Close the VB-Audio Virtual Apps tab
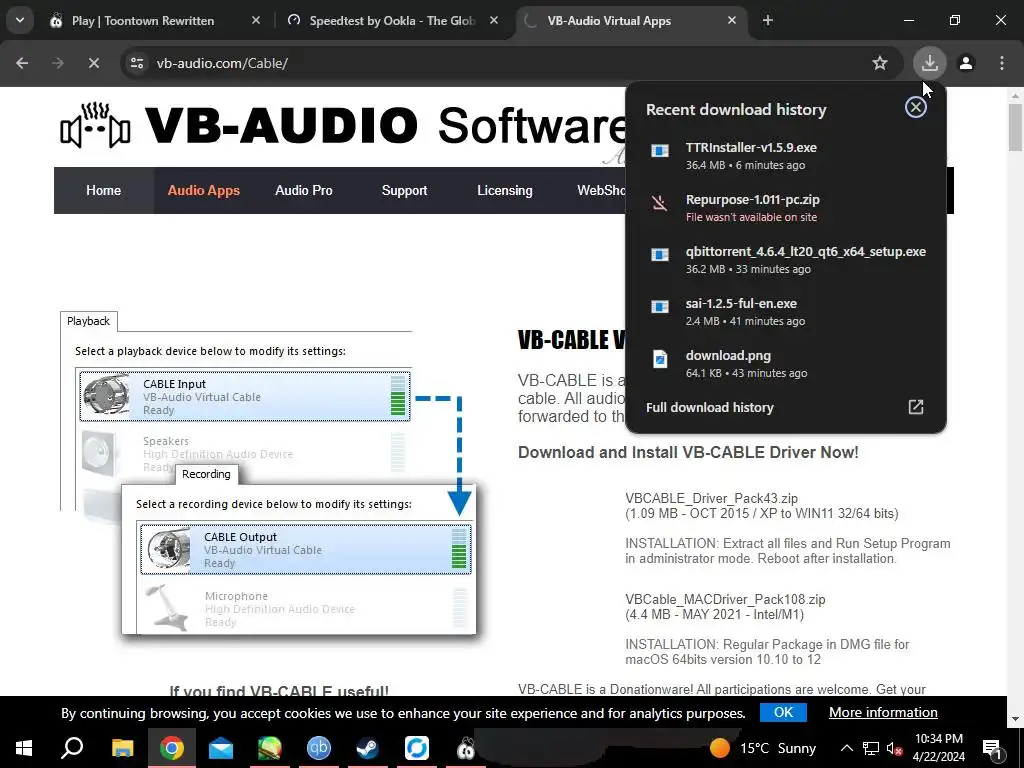Screen dimensions: 1024x768 point(732,20)
